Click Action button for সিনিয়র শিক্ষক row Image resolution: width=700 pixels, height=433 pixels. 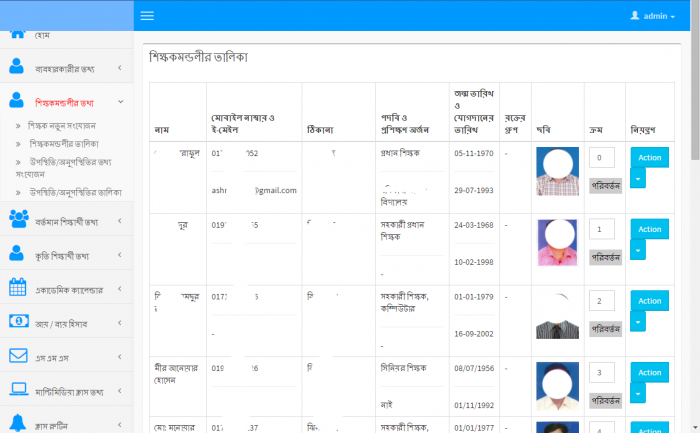point(650,372)
